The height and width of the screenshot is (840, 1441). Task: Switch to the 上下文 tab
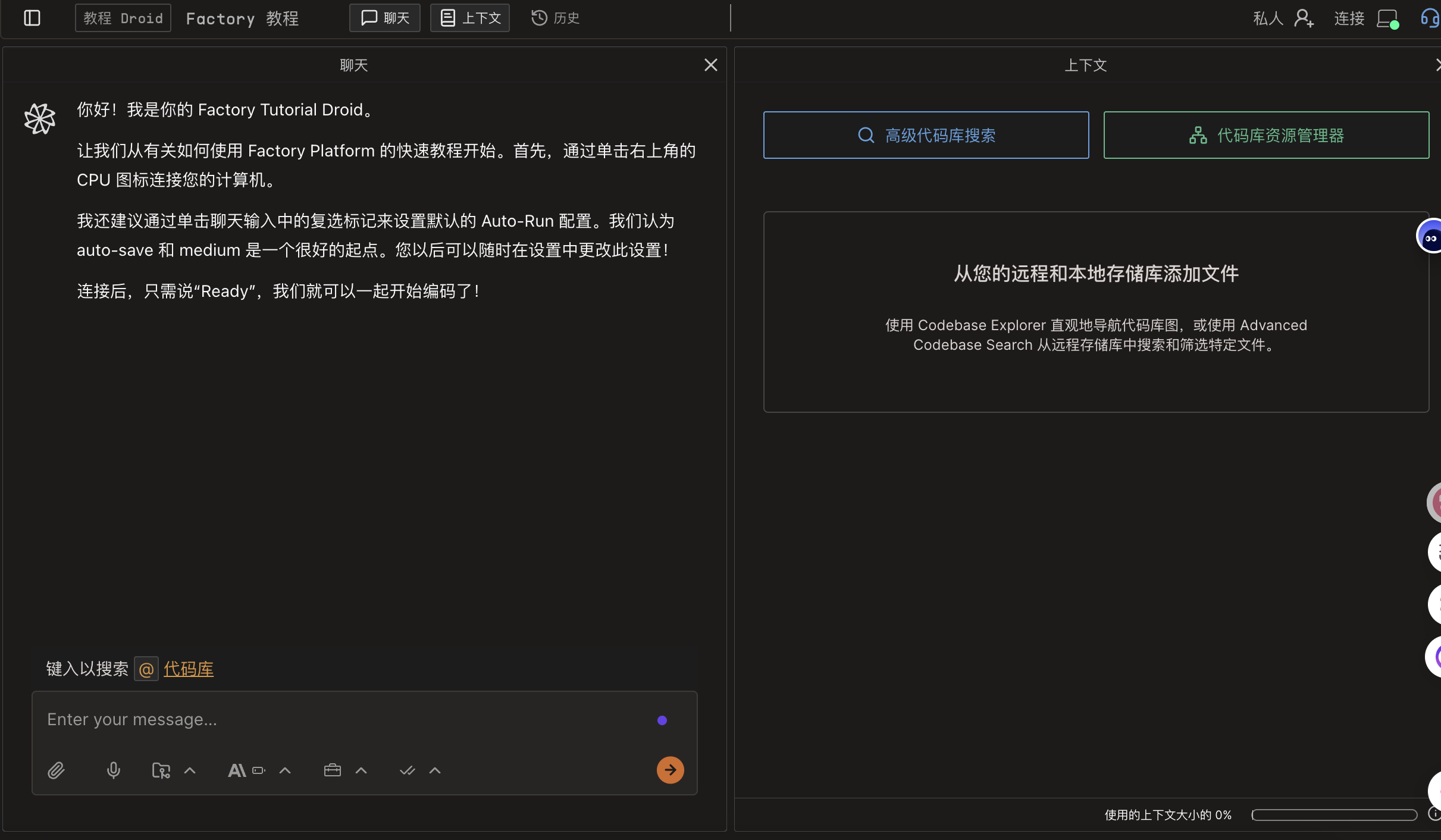[x=470, y=18]
